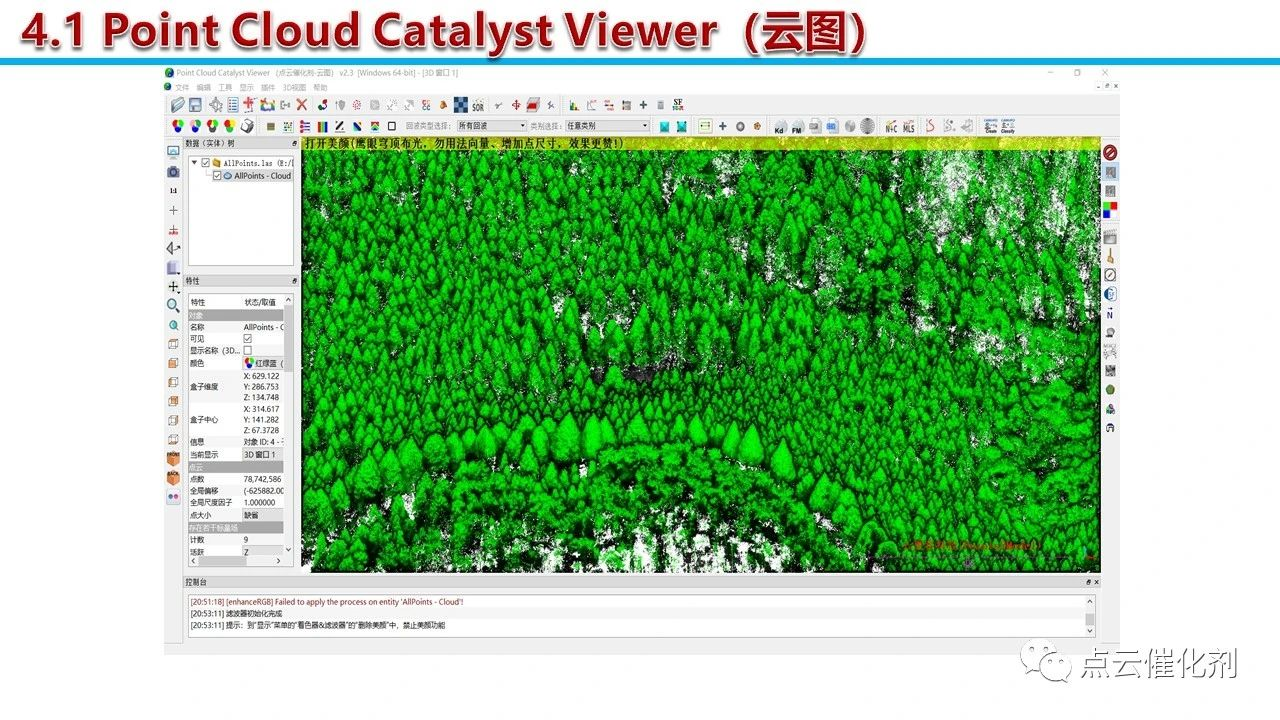Click the camera icon in left sidebar

point(173,171)
